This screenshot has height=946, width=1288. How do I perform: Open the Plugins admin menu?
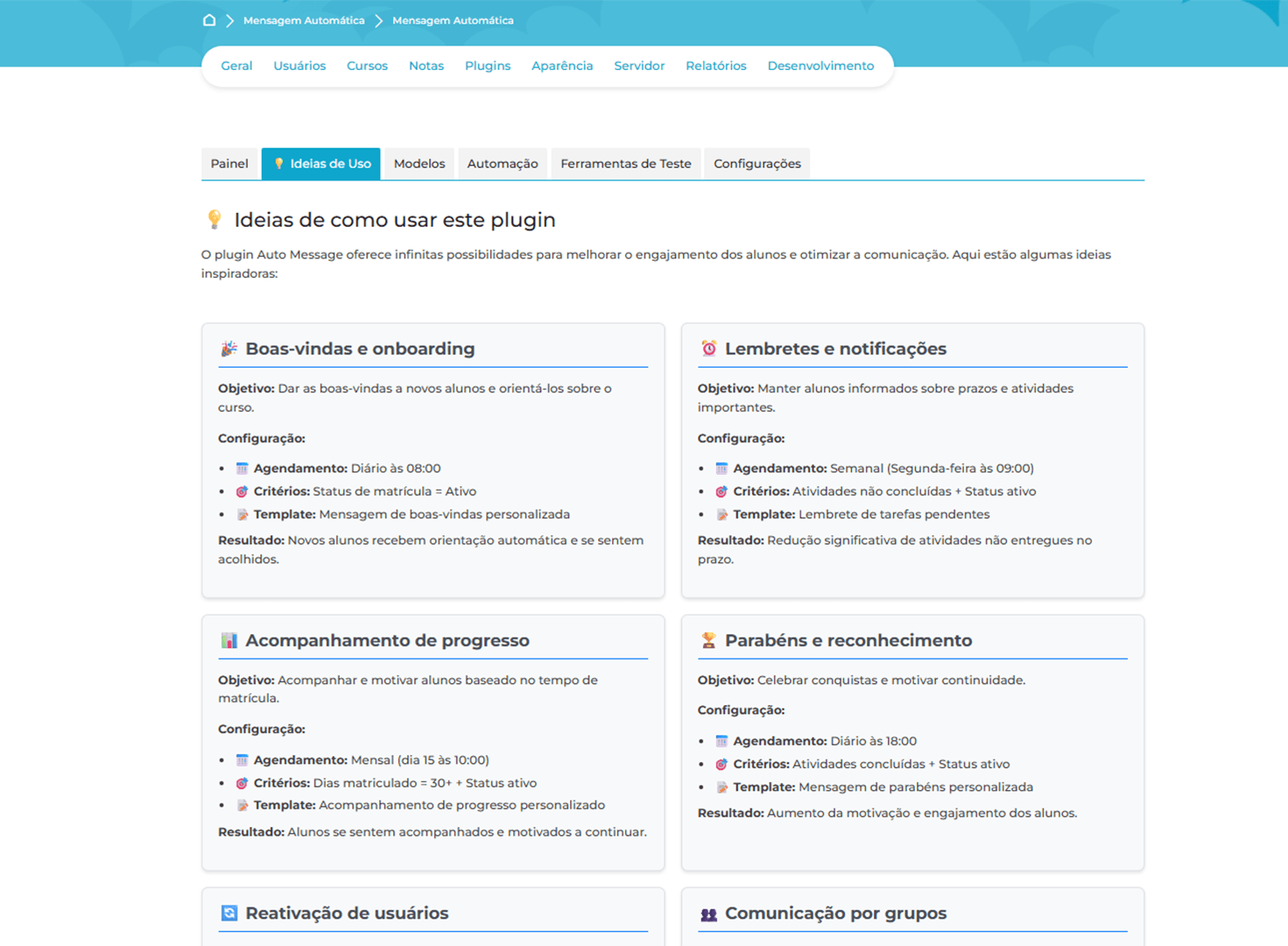(x=487, y=66)
